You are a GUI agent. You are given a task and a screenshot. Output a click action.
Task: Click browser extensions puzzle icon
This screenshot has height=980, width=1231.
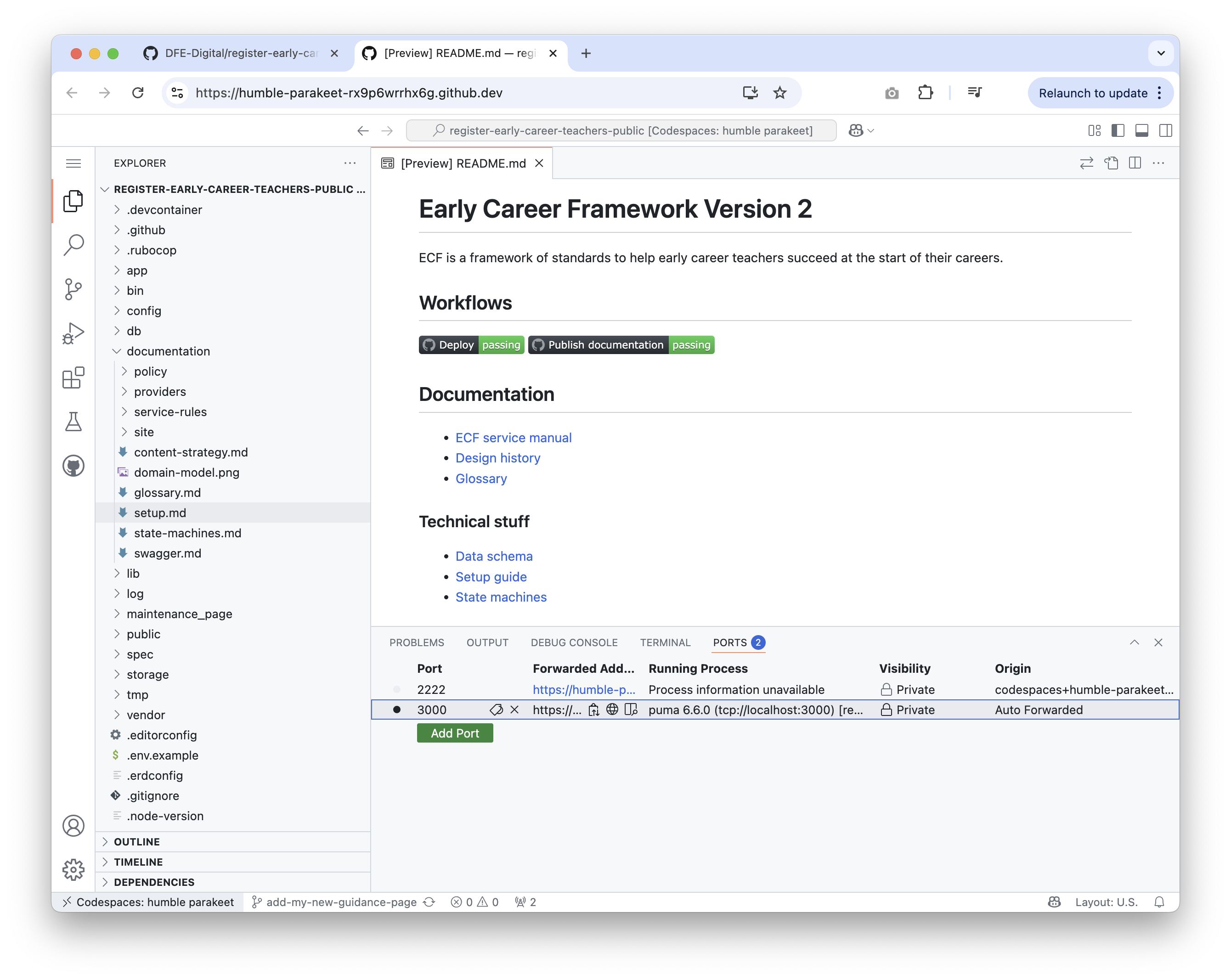pyautogui.click(x=925, y=92)
